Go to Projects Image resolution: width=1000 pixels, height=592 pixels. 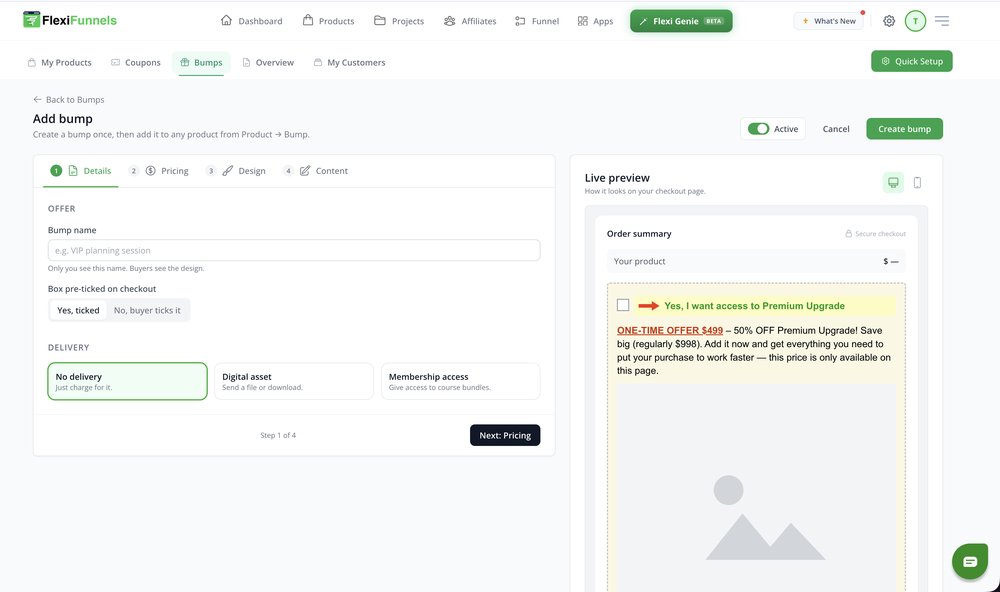pyautogui.click(x=399, y=21)
